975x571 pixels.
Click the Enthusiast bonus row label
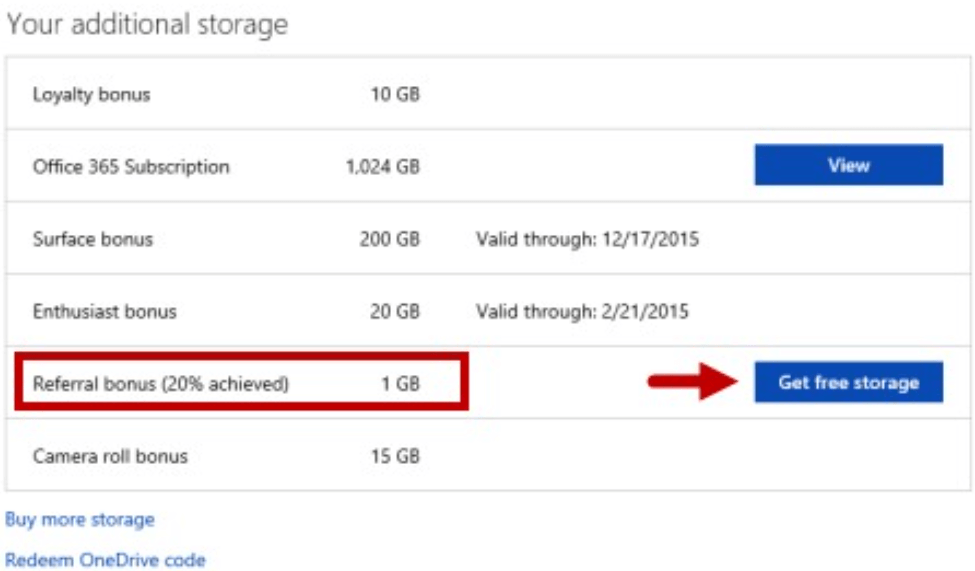[104, 311]
